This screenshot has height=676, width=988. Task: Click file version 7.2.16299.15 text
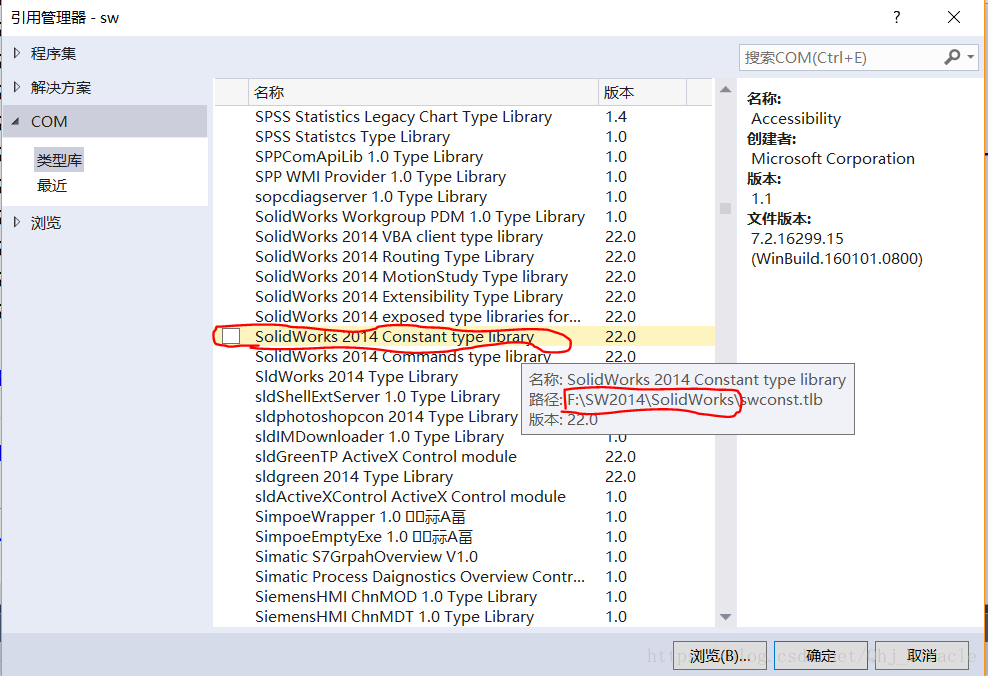pos(797,239)
